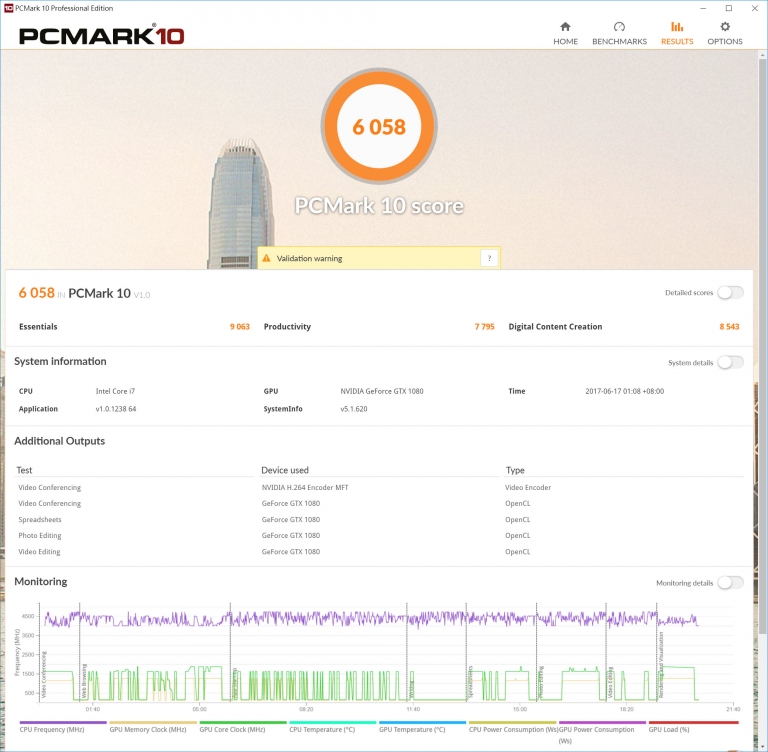
Task: Click the Device used column header
Action: point(285,470)
